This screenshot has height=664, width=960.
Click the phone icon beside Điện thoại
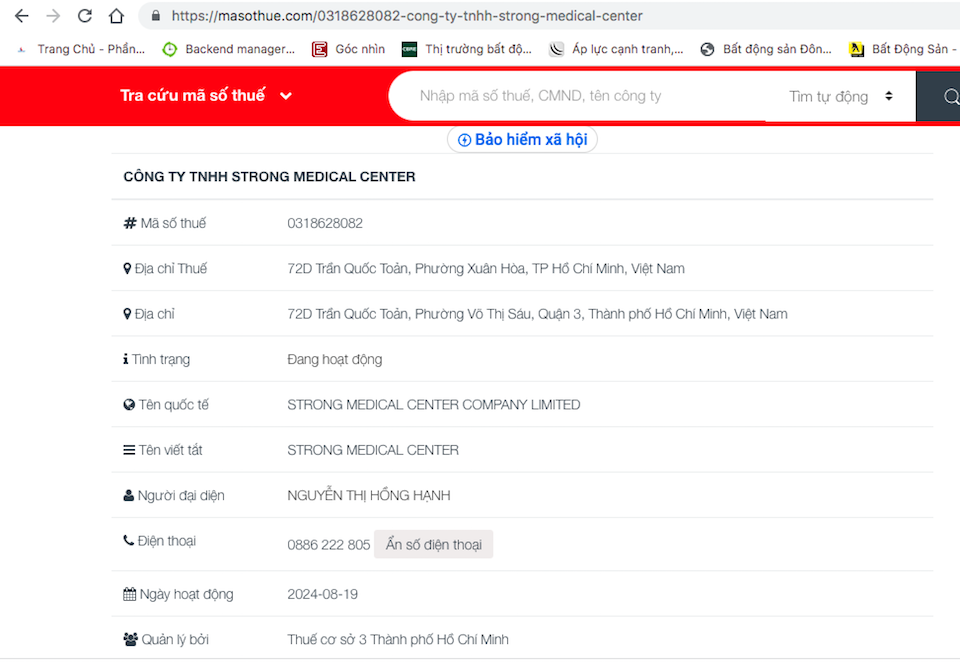click(126, 540)
